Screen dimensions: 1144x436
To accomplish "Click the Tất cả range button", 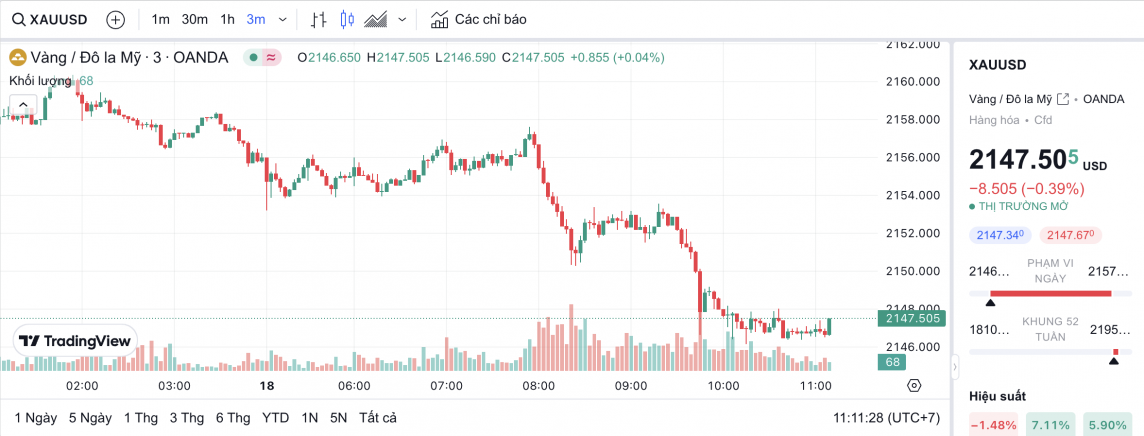I will point(378,417).
